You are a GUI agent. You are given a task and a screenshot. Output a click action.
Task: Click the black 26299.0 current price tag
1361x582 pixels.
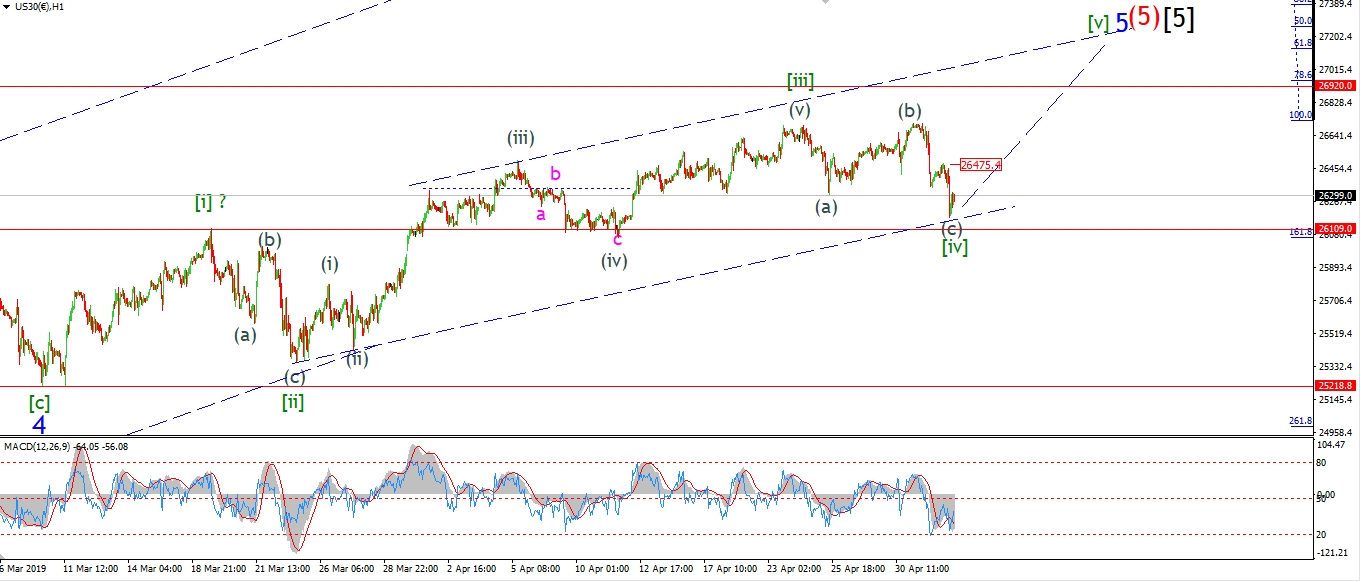[1336, 196]
